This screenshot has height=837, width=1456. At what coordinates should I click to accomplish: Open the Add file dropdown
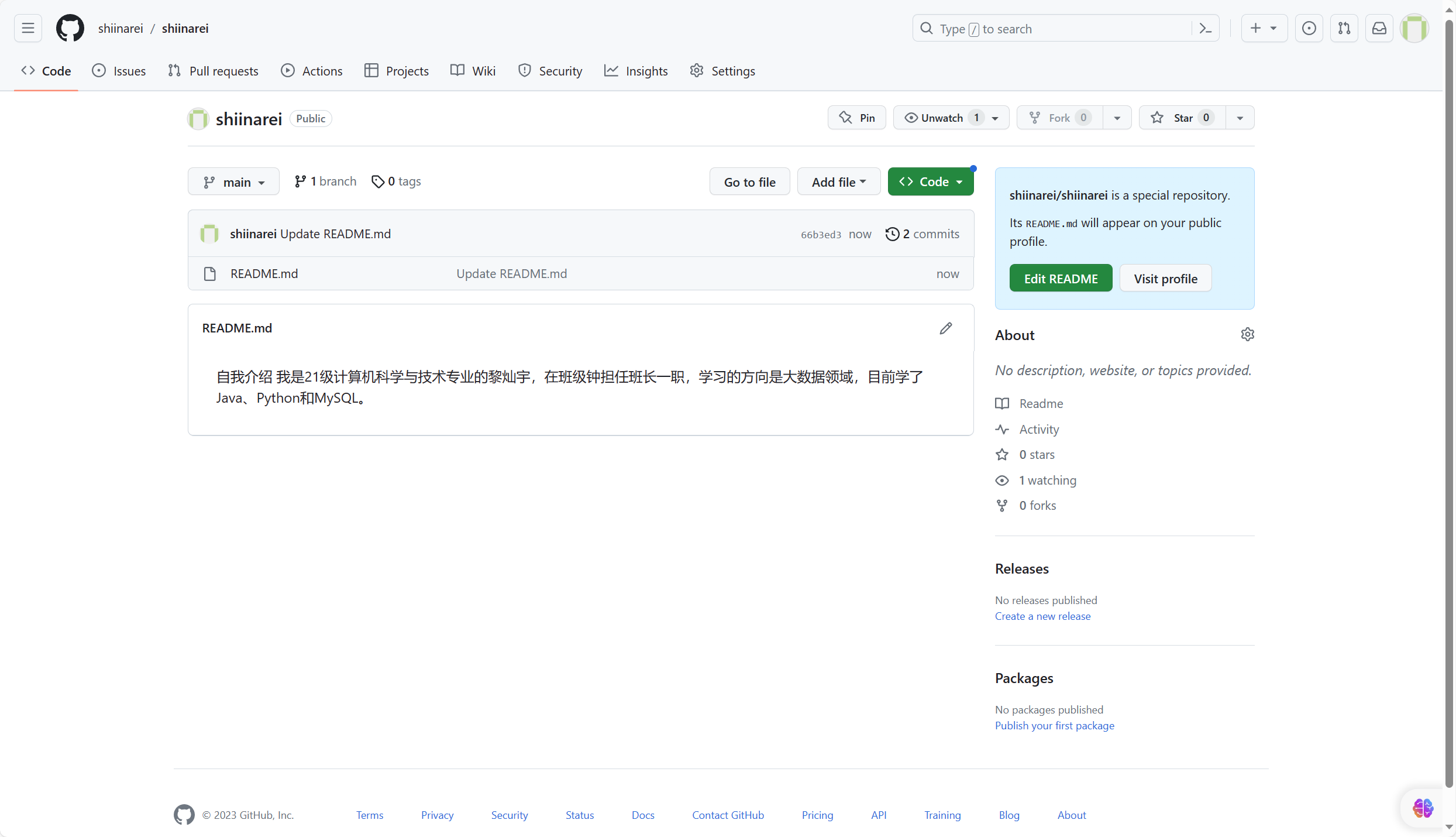pos(838,182)
